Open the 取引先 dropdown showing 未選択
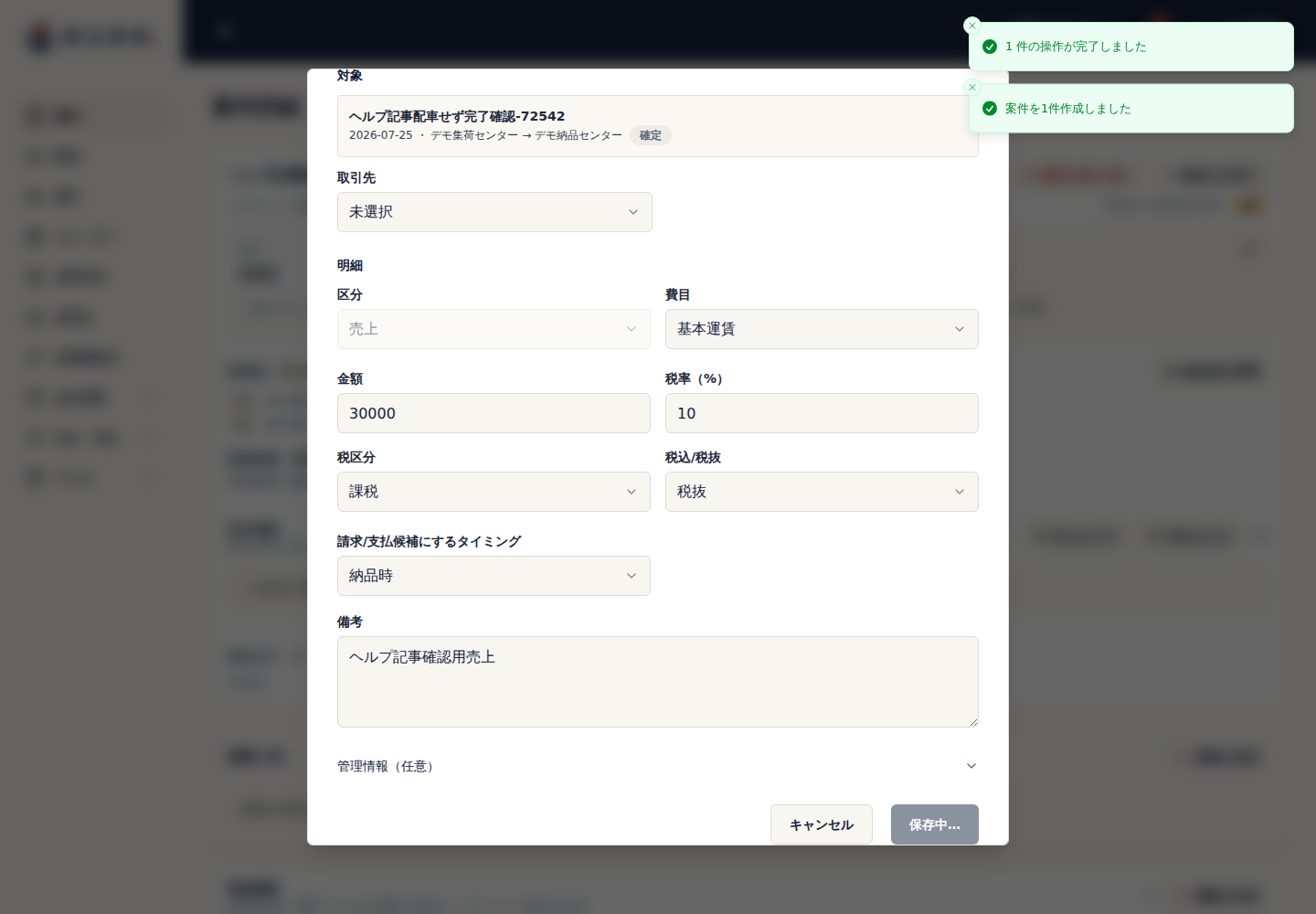1316x914 pixels. point(494,212)
